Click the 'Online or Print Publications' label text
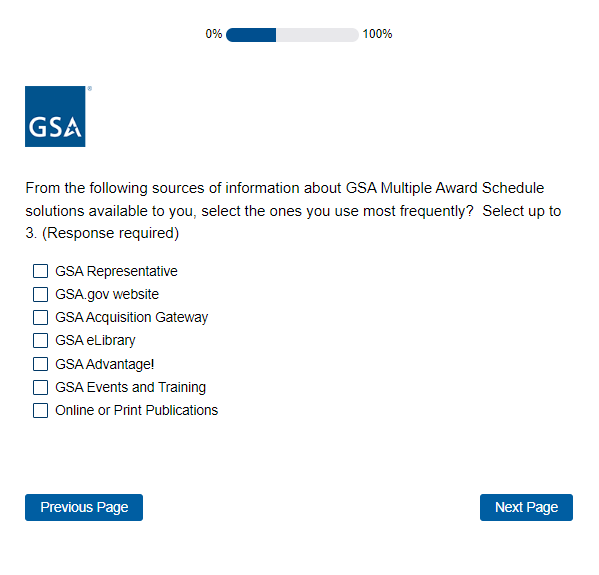This screenshot has width=599, height=575. click(x=137, y=411)
